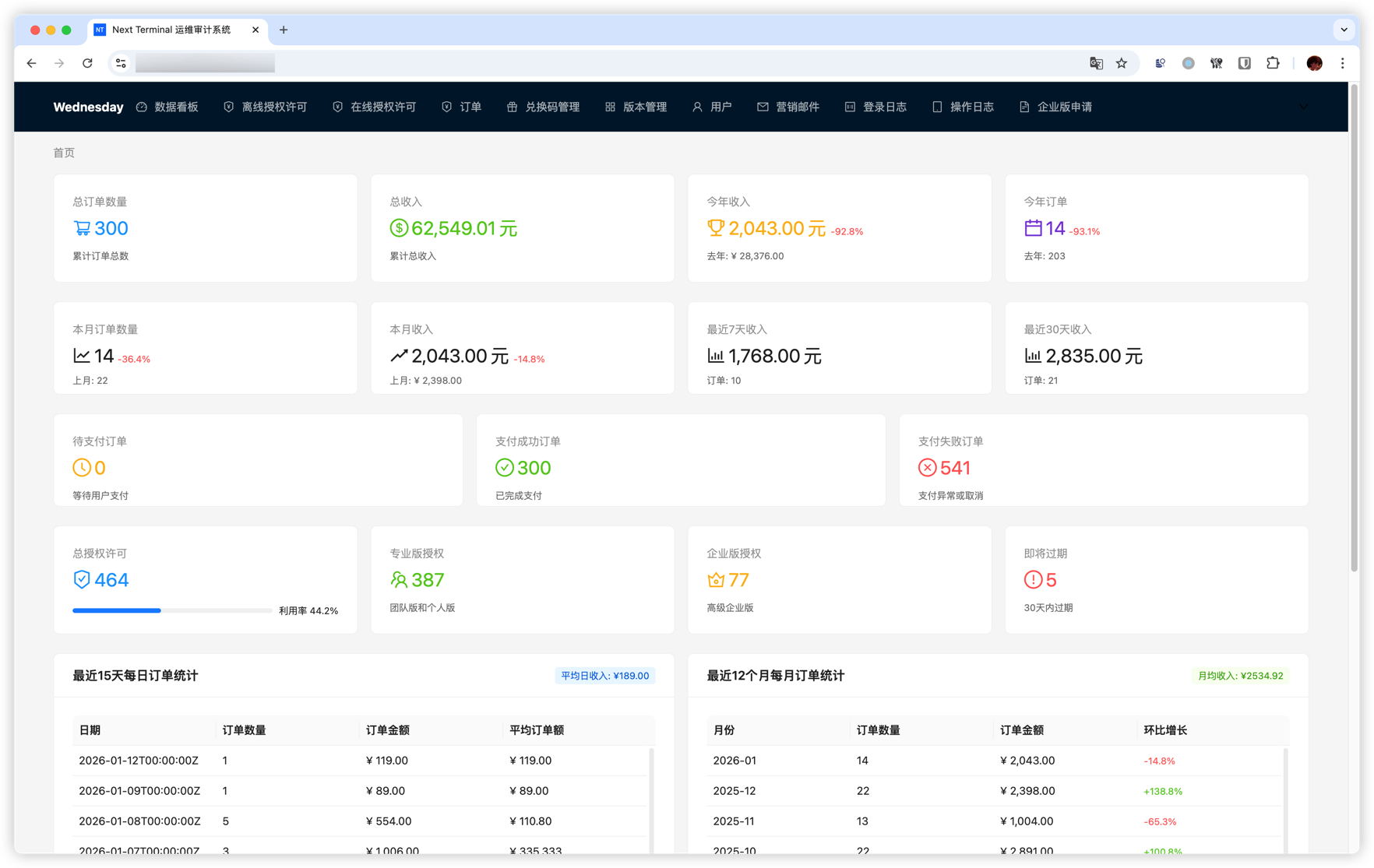Click the clock icon in 待支付订单 card

coord(82,468)
